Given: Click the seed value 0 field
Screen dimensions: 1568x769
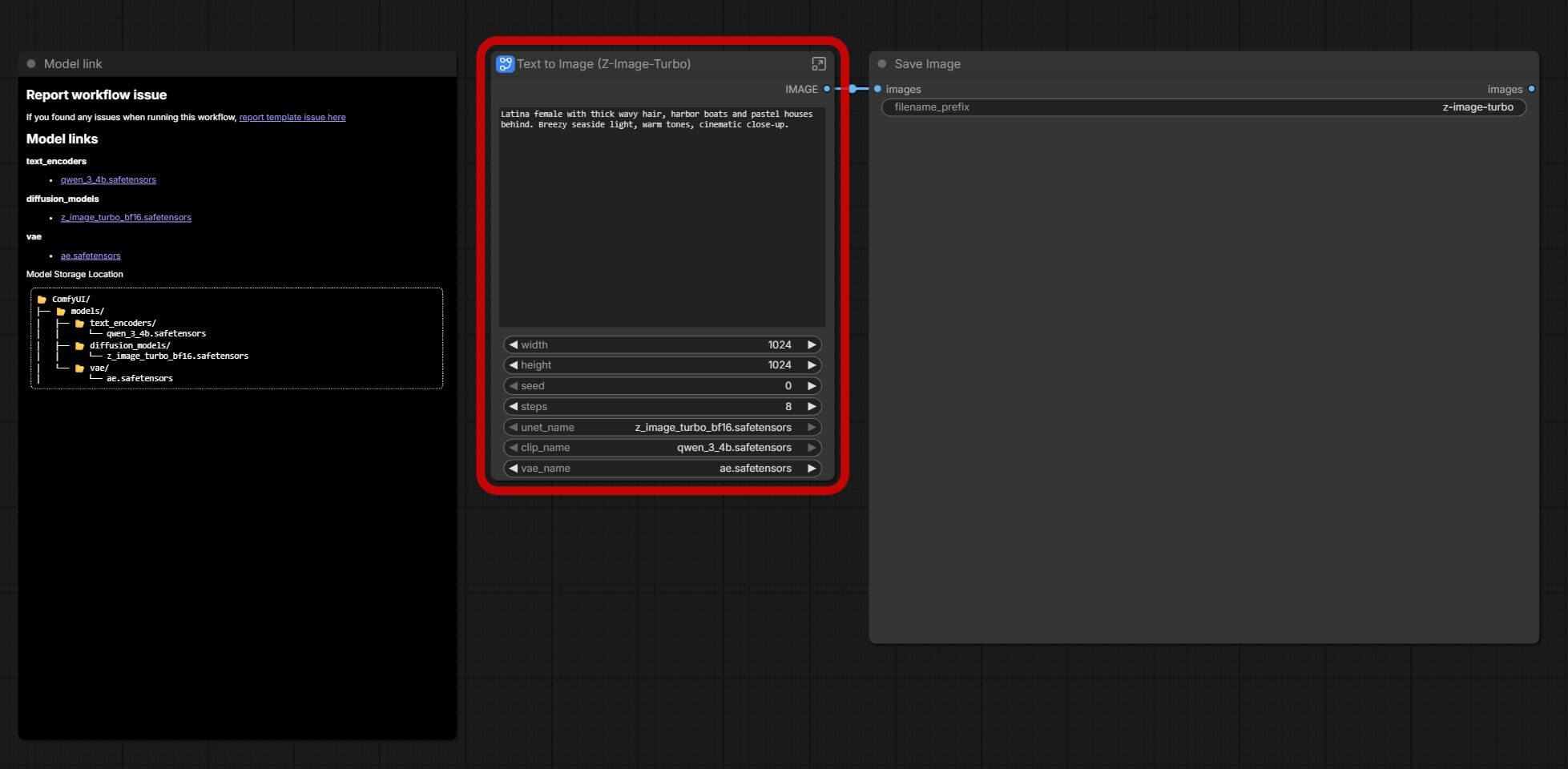Looking at the screenshot, I should point(662,385).
